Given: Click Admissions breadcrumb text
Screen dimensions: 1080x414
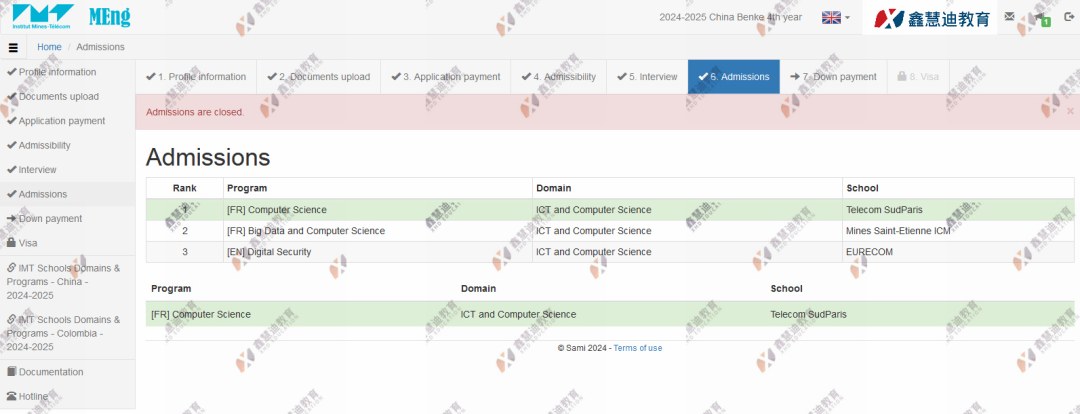Looking at the screenshot, I should (101, 47).
